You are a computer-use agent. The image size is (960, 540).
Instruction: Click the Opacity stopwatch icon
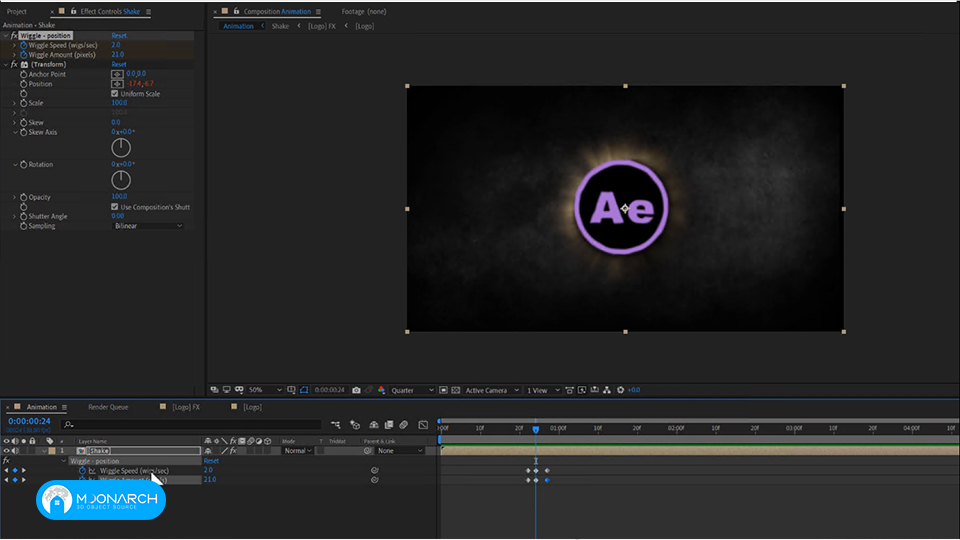click(x=23, y=197)
